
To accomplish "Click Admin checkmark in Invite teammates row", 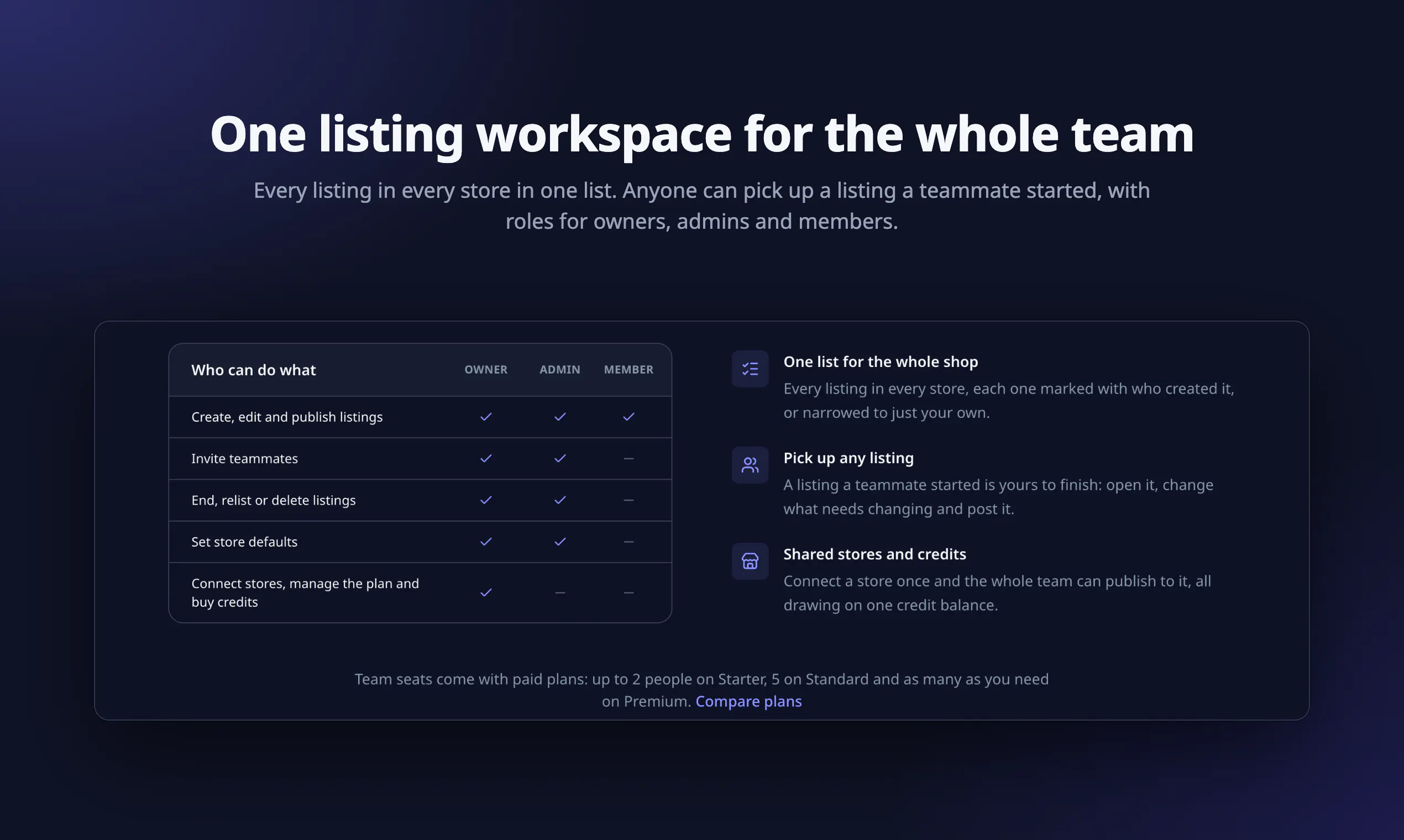I will 560,459.
